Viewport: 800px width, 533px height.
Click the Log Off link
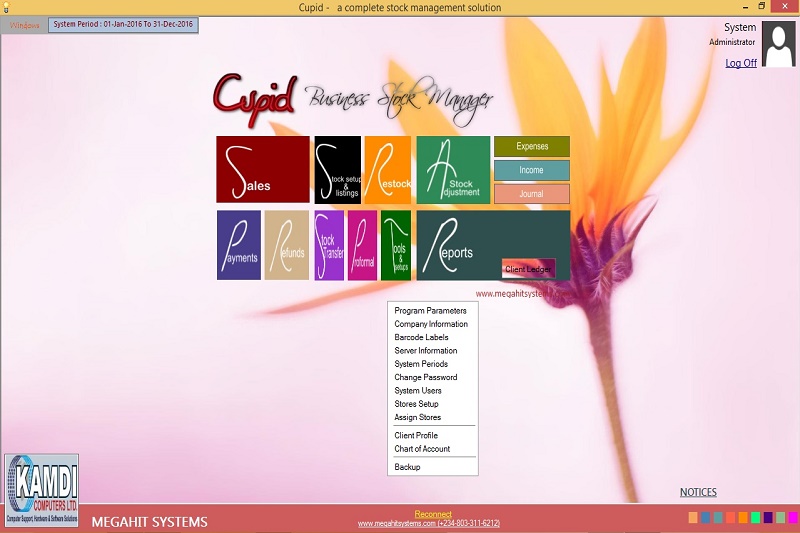tap(741, 63)
